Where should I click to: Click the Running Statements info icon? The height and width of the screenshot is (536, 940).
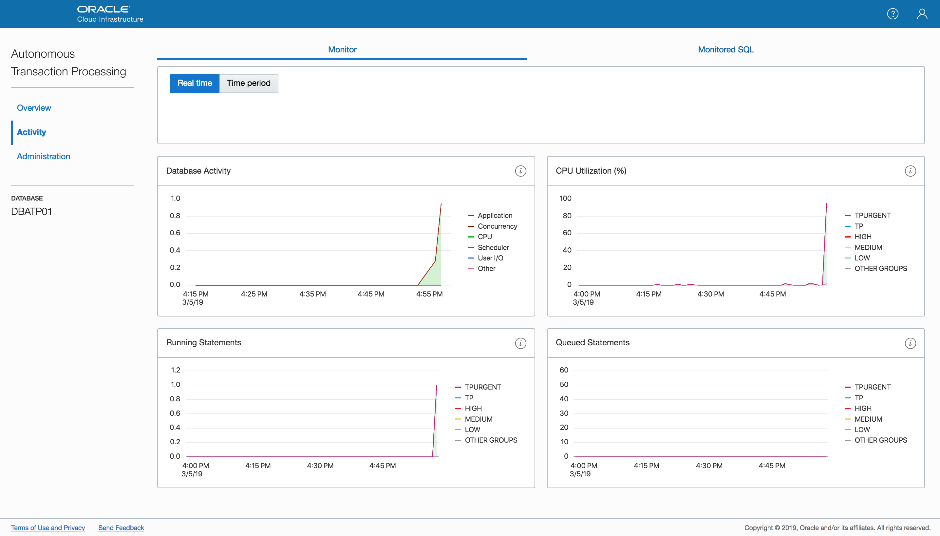click(520, 343)
